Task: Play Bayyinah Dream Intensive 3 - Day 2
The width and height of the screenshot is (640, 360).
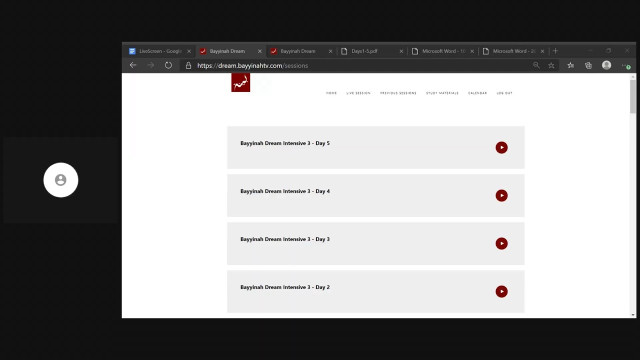Action: coord(502,291)
